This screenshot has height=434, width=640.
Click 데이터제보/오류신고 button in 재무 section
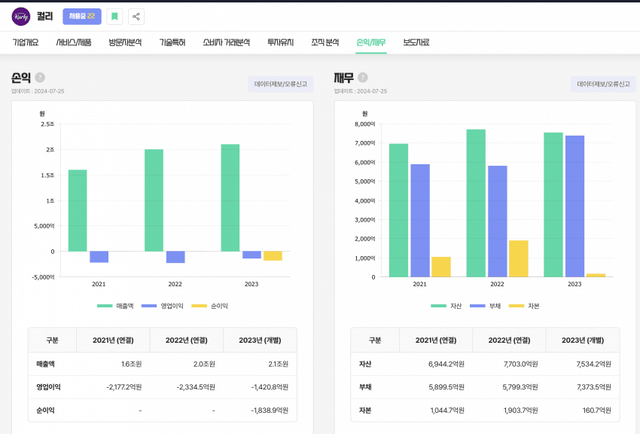tap(604, 85)
